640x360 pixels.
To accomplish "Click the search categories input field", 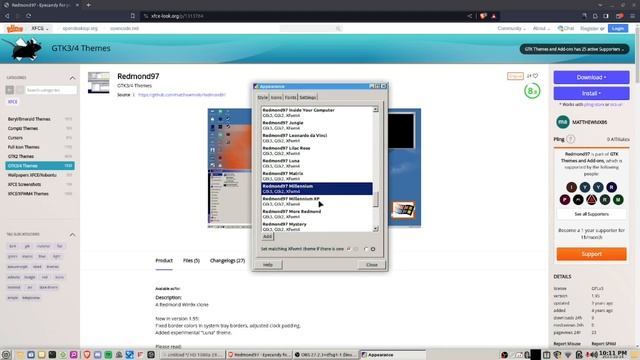I will pyautogui.click(x=51, y=90).
